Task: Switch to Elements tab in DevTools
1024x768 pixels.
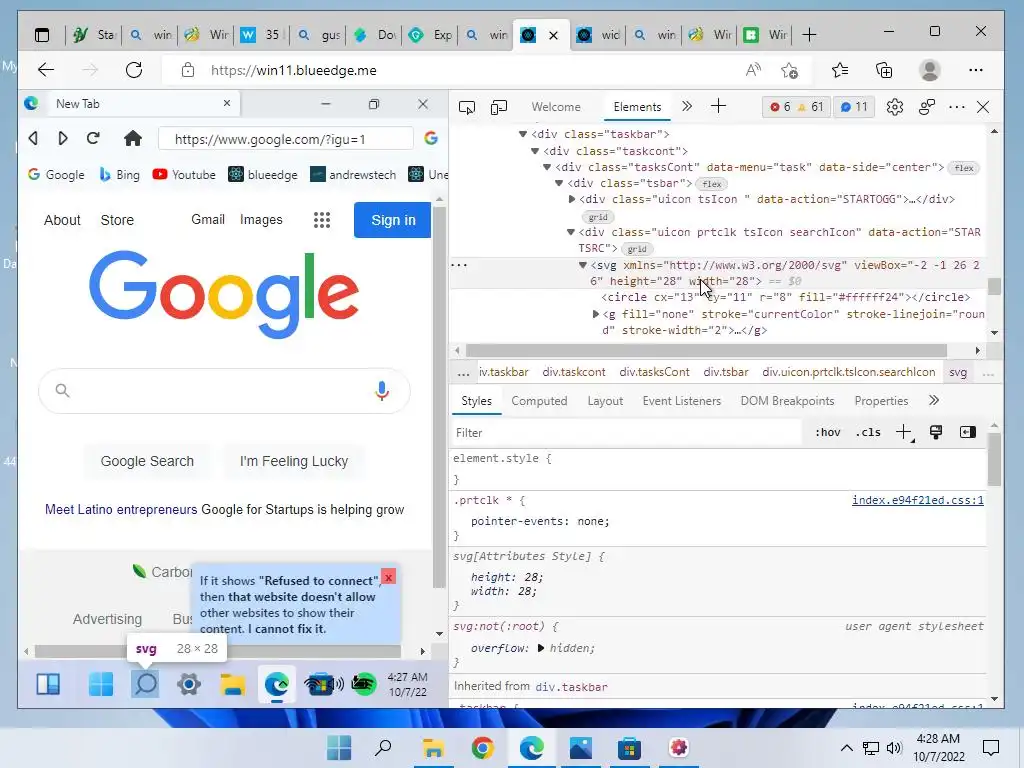Action: click(637, 107)
